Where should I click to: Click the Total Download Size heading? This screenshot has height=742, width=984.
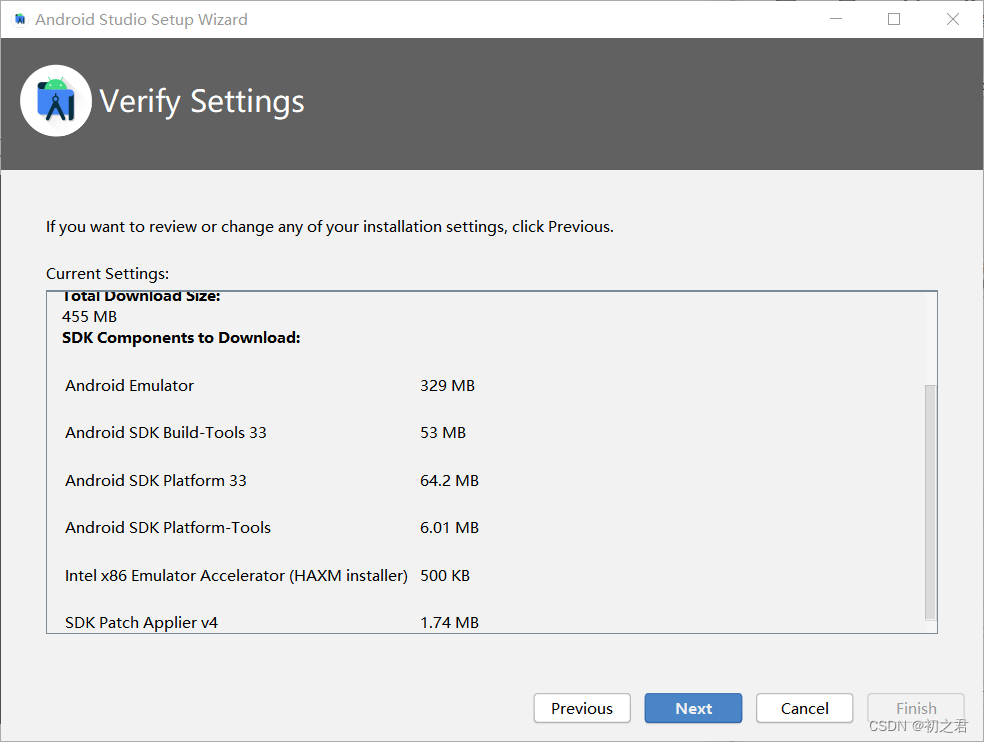[140, 295]
